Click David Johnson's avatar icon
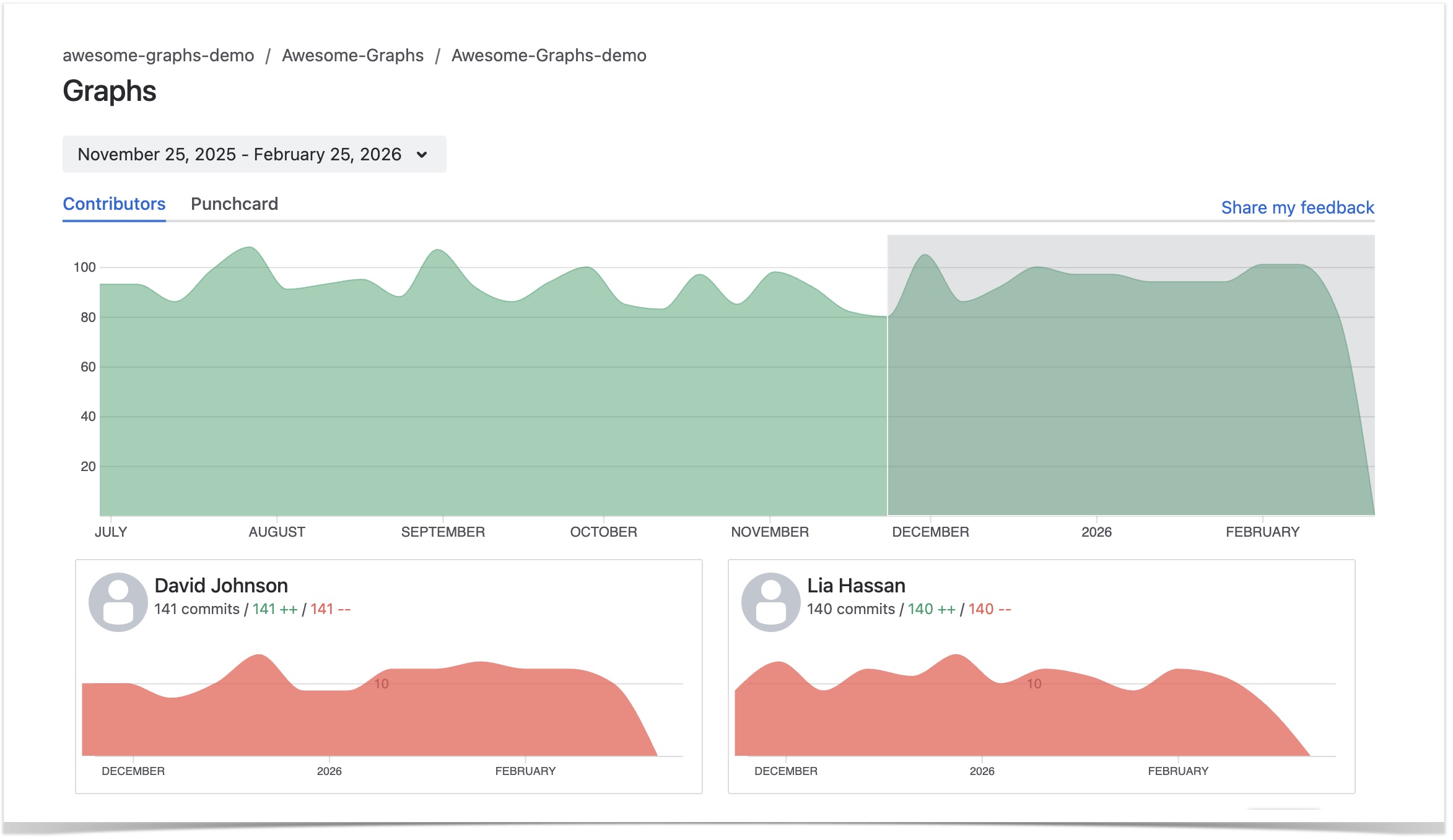Image resolution: width=1453 pixels, height=840 pixels. [x=118, y=602]
